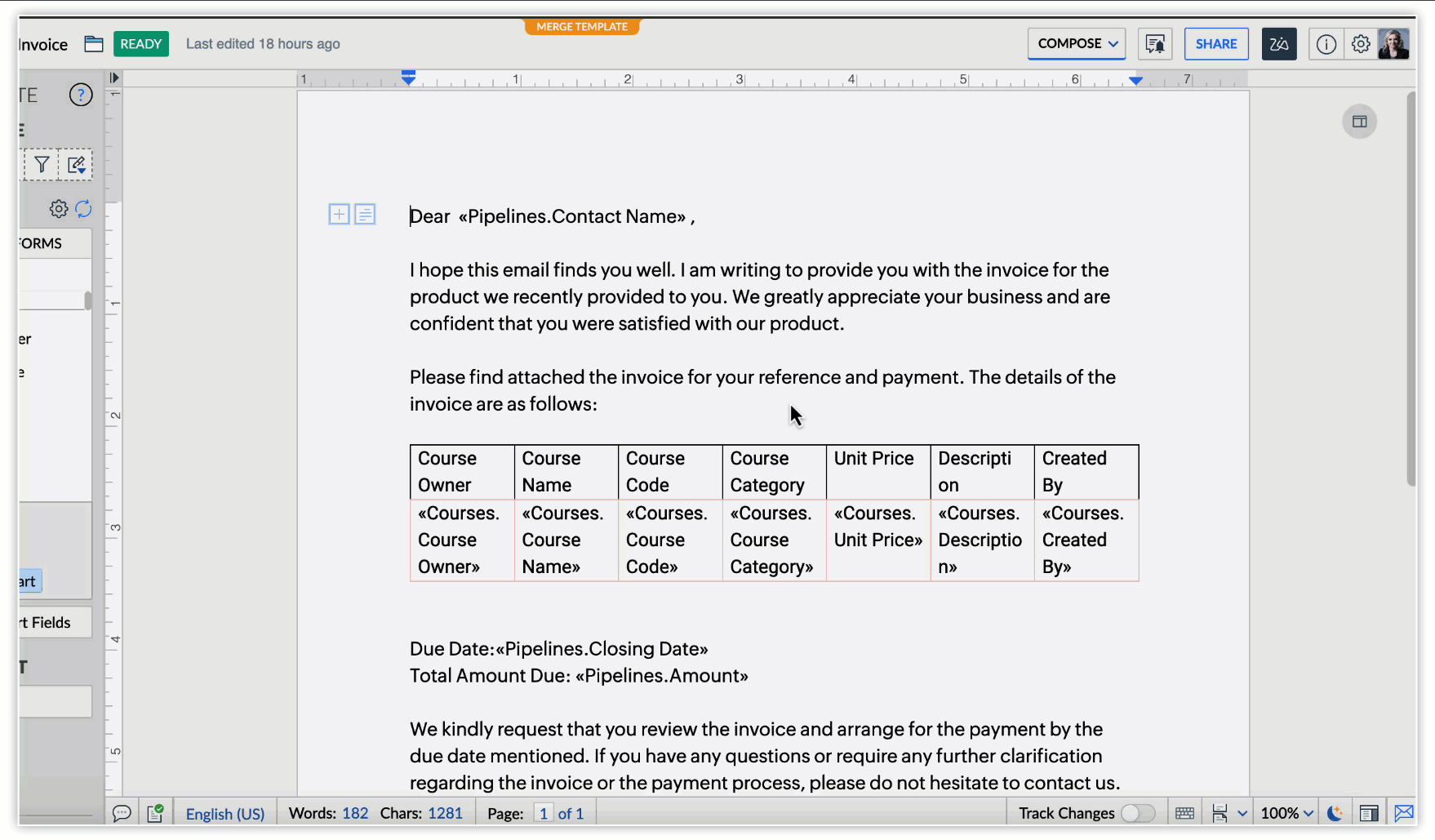
Task: Open the user profile avatar
Action: [1393, 44]
